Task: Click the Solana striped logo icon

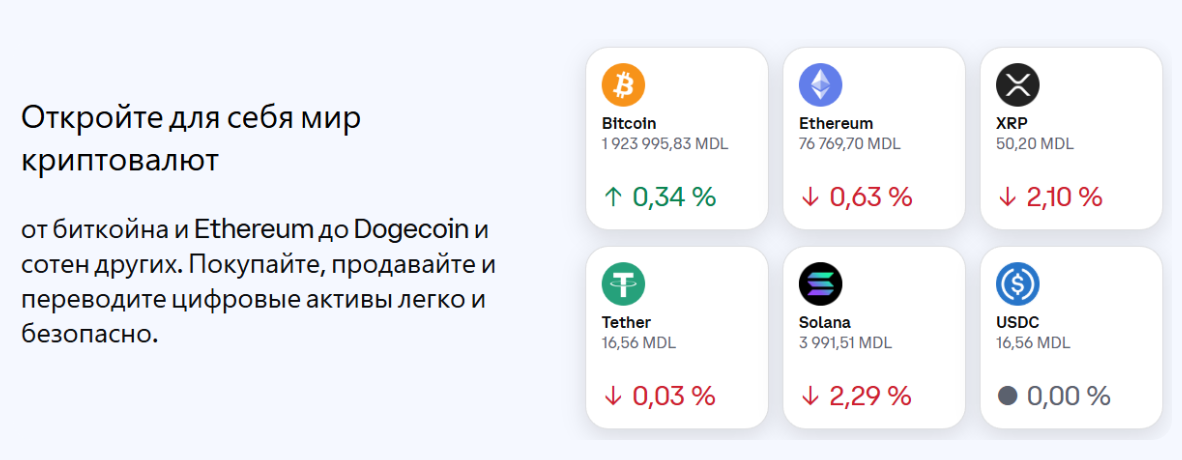Action: 820,285
